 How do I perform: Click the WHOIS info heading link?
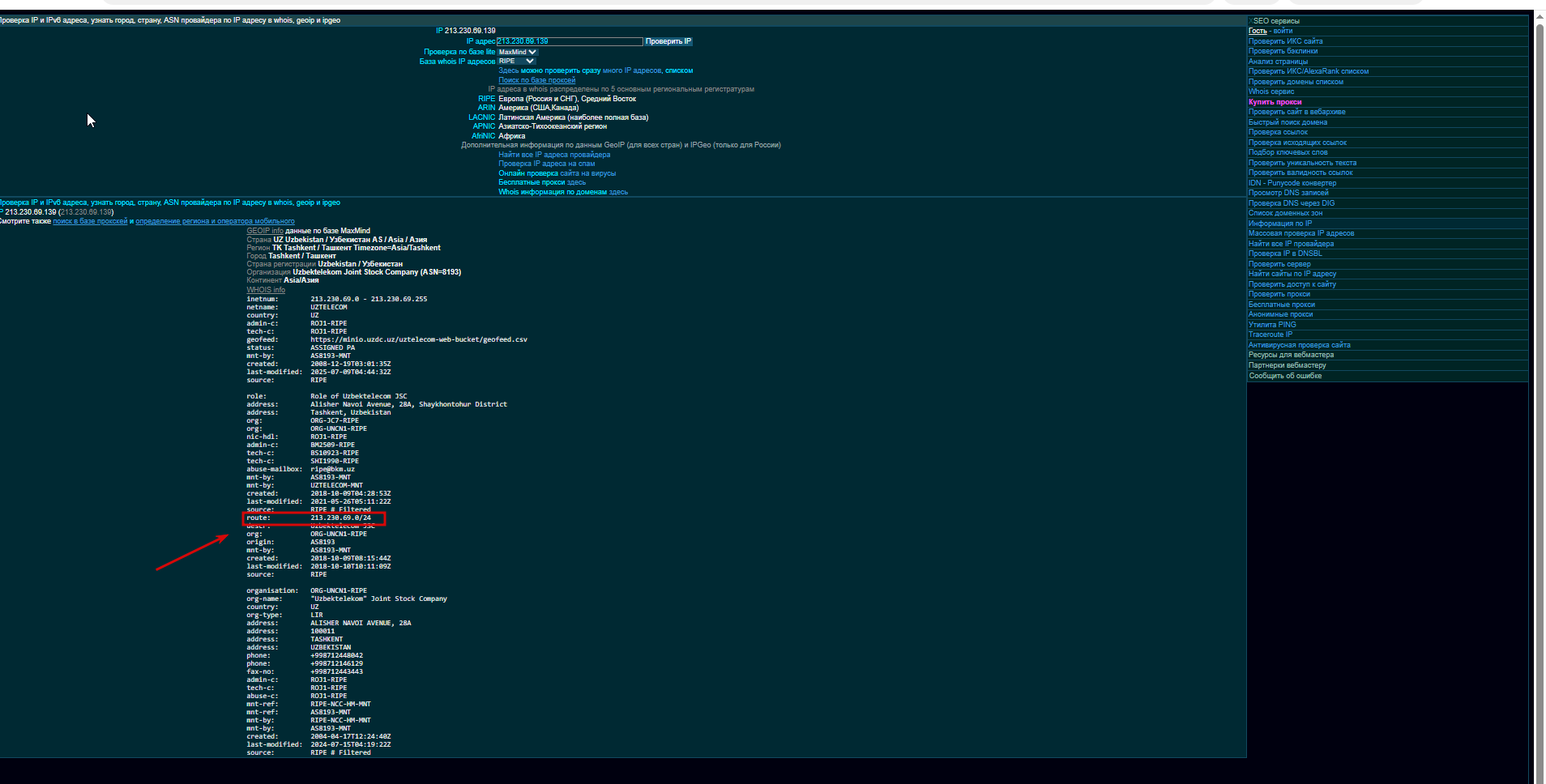(266, 290)
